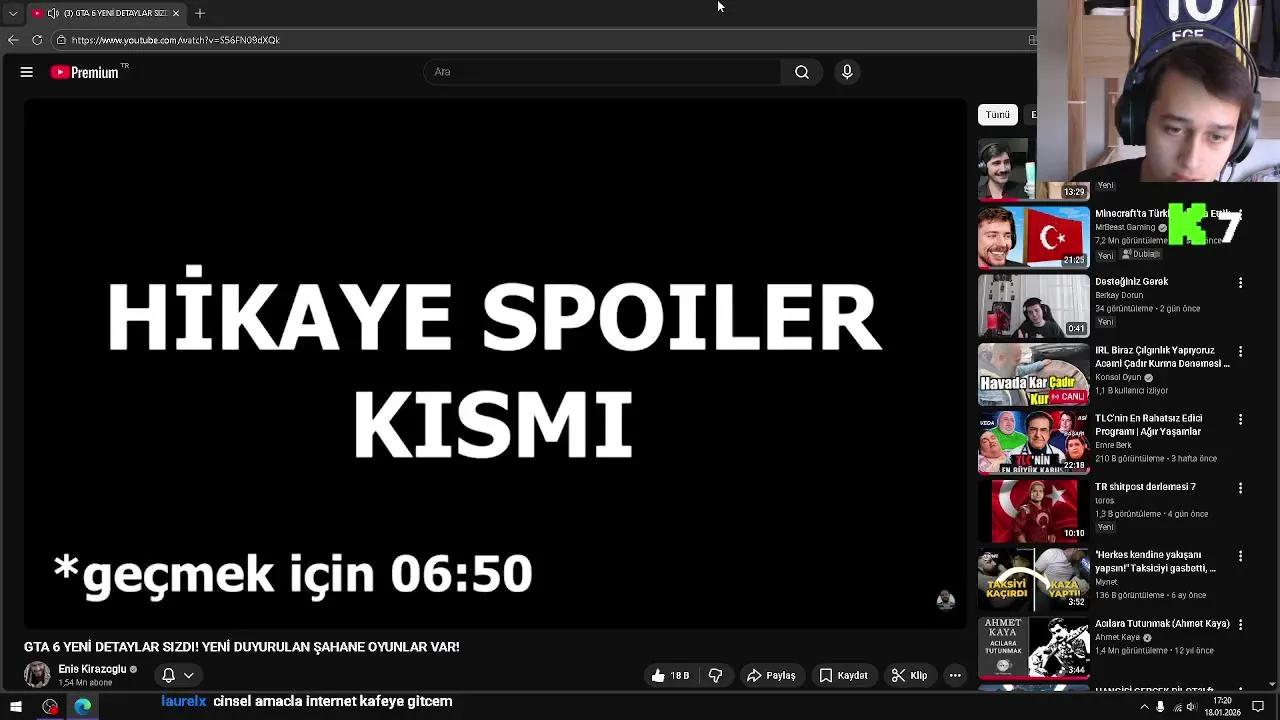Open the YouTube hamburger guide menu
1280x720 pixels.
pyautogui.click(x=27, y=72)
